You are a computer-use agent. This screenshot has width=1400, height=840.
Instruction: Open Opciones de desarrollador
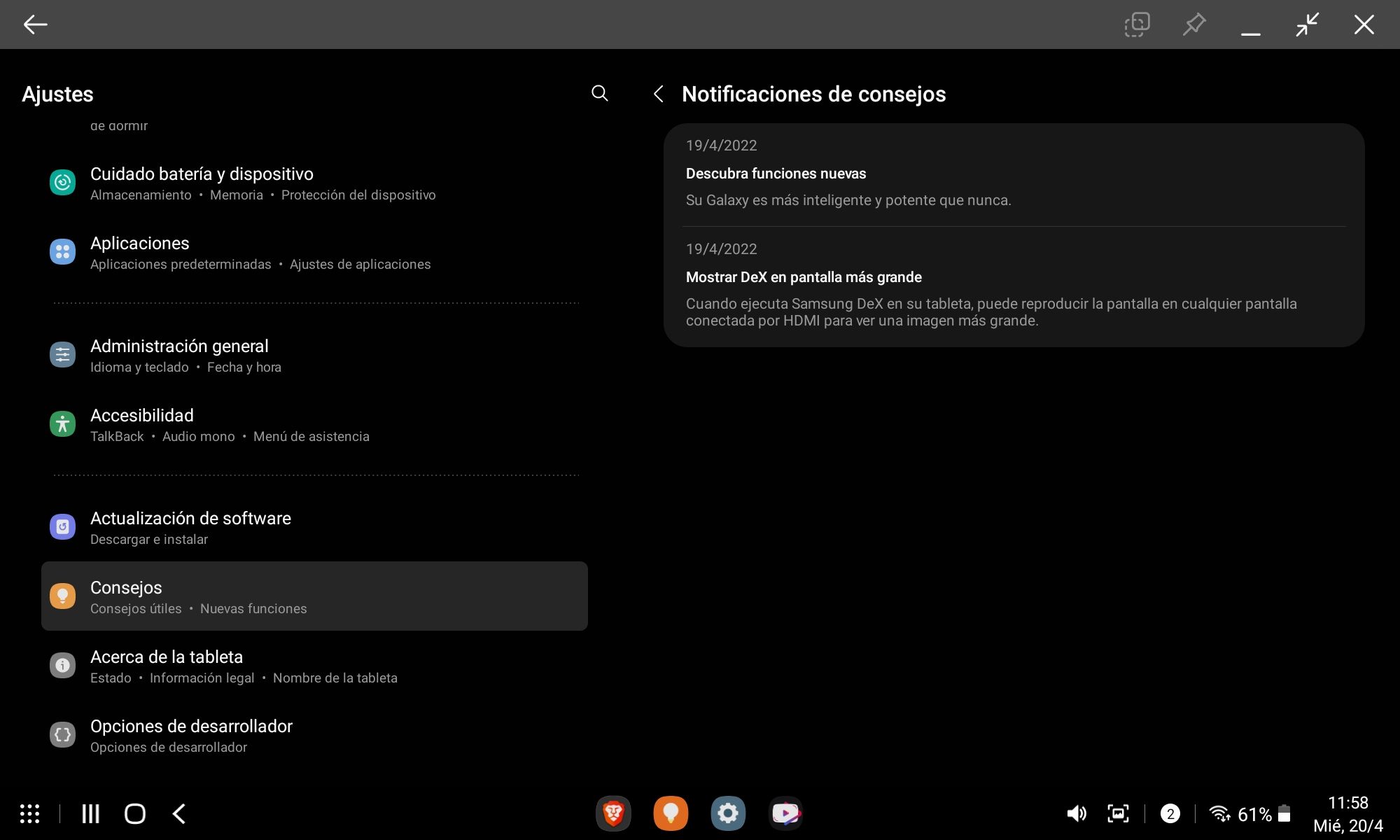point(191,735)
